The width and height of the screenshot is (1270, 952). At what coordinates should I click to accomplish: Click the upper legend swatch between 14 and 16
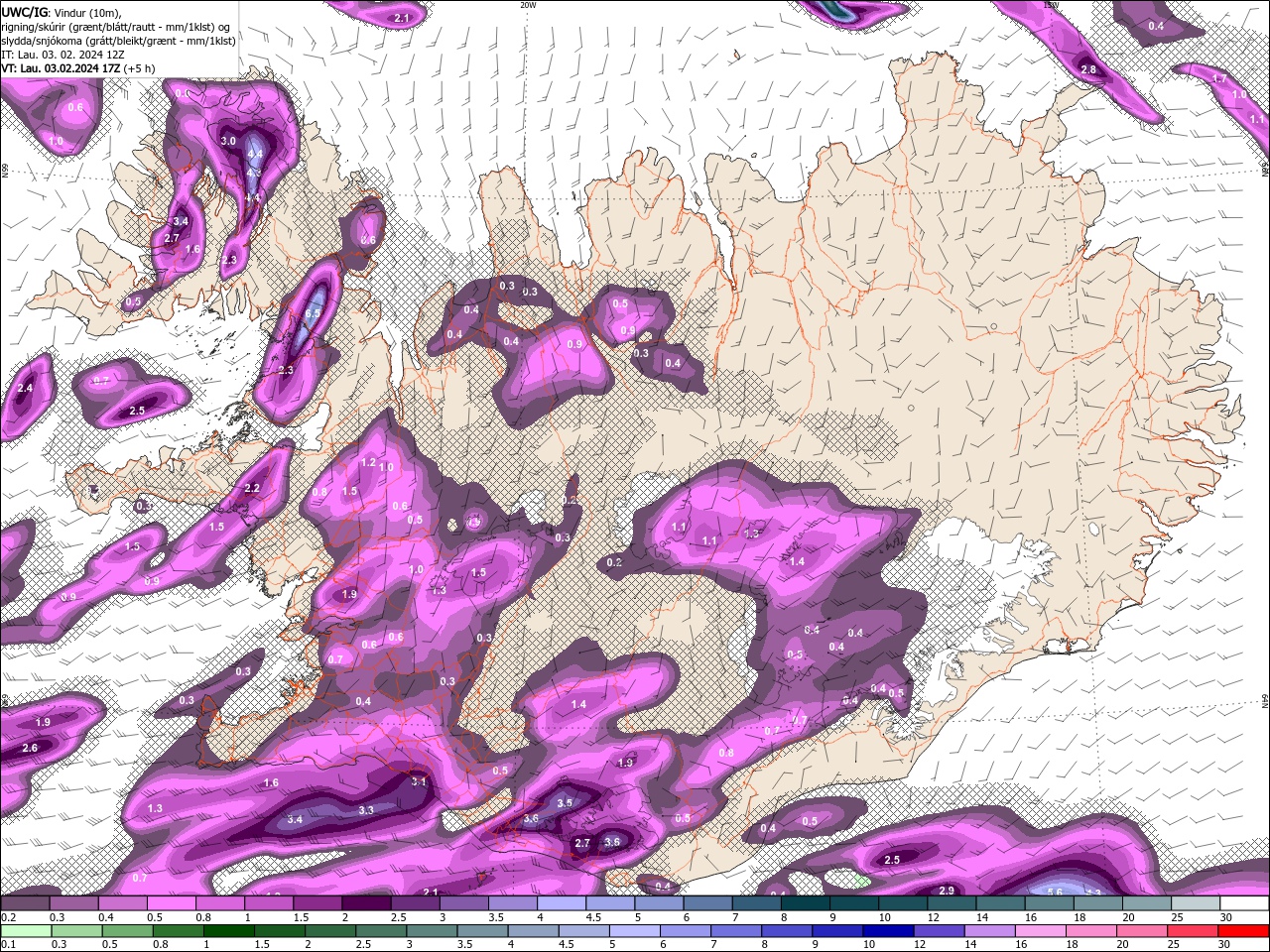pyautogui.click(x=1000, y=903)
